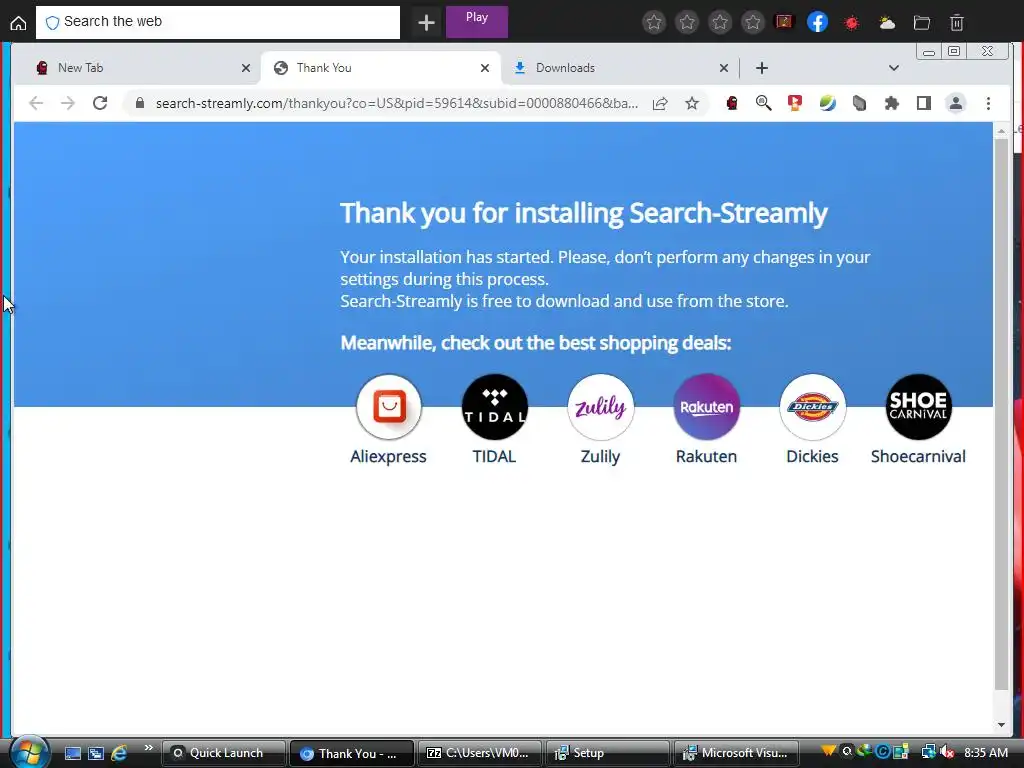Open the Microsoft Visu... taskbar button
Screen dimensions: 1024x768
click(x=735, y=753)
